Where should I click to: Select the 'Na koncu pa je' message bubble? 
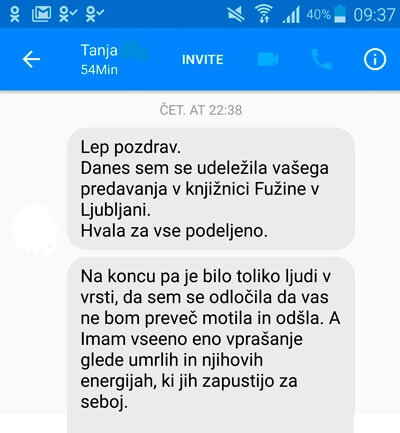tap(211, 345)
